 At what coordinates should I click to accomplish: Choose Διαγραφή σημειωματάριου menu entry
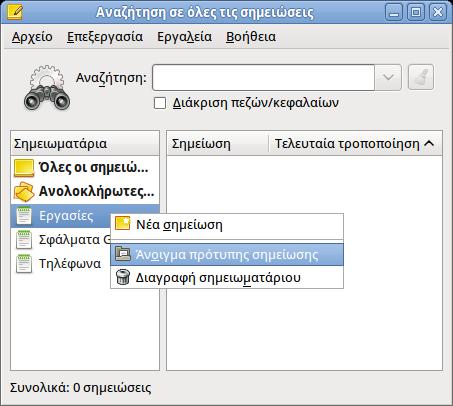[x=227, y=277]
